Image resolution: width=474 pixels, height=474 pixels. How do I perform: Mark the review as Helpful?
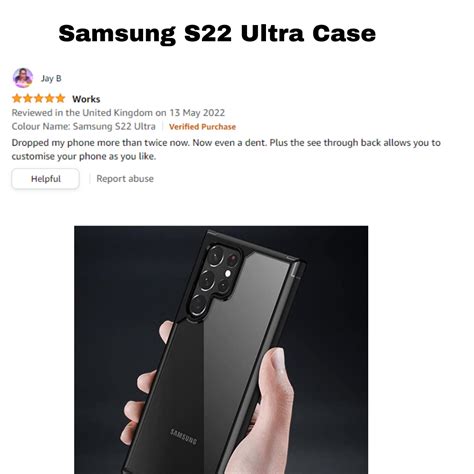(46, 179)
